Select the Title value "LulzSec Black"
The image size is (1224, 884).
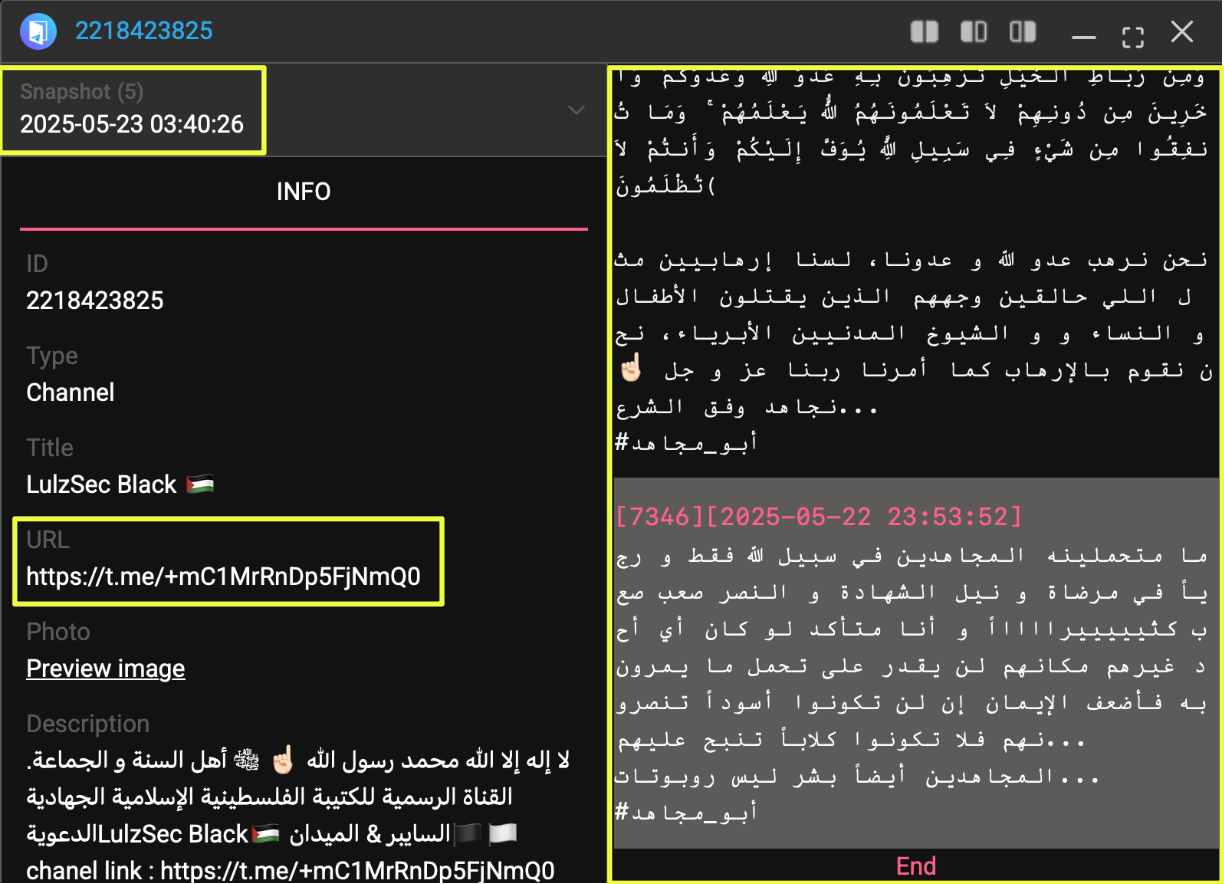click(x=102, y=484)
